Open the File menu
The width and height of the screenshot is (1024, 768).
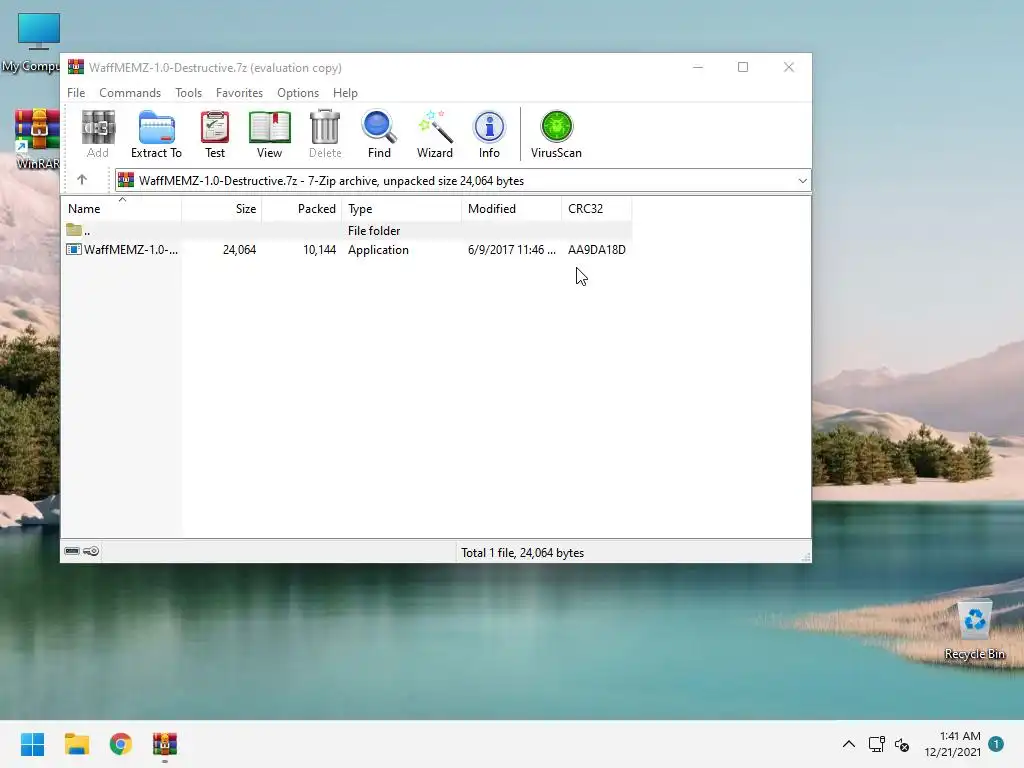coord(76,93)
